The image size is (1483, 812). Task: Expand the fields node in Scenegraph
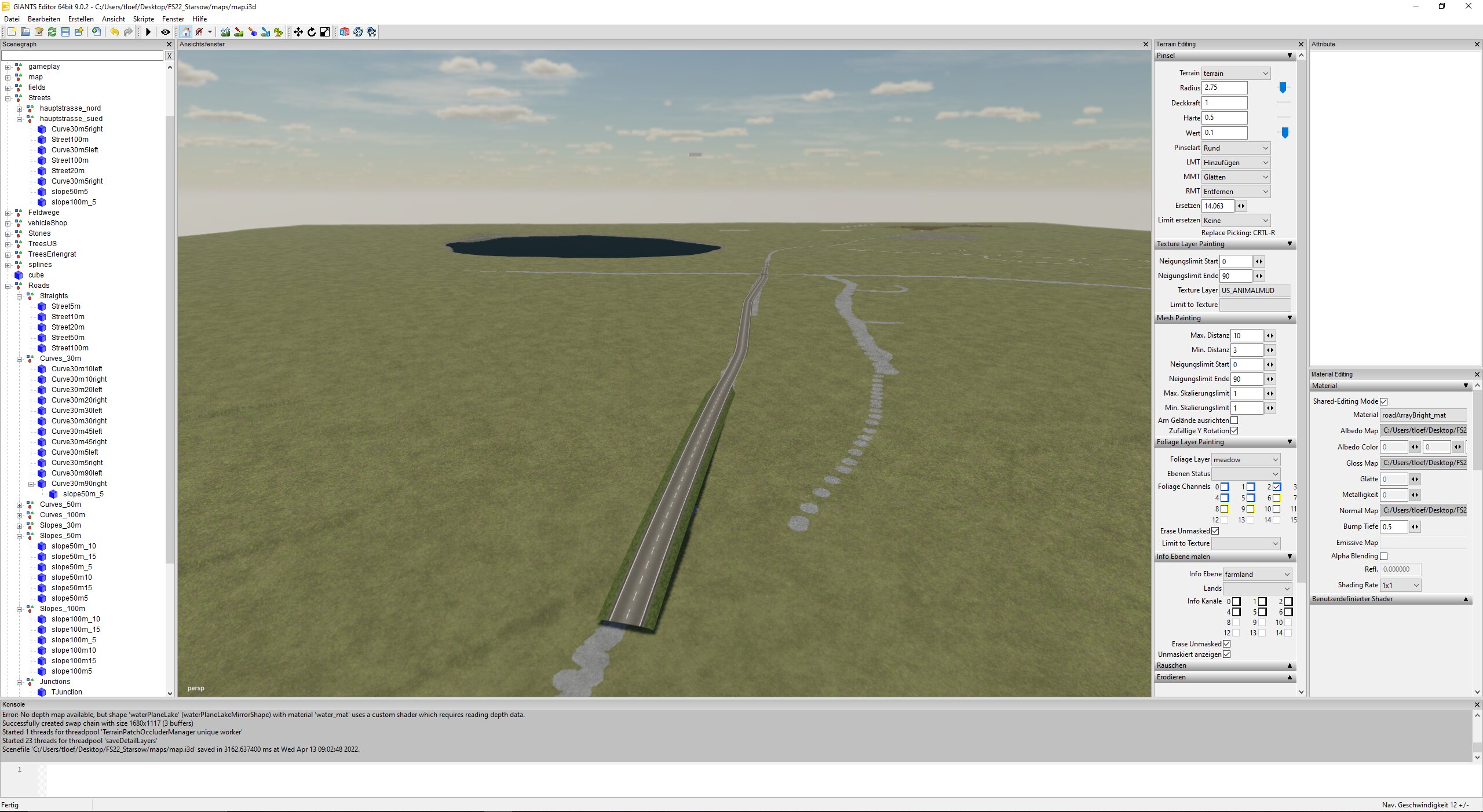(x=8, y=87)
